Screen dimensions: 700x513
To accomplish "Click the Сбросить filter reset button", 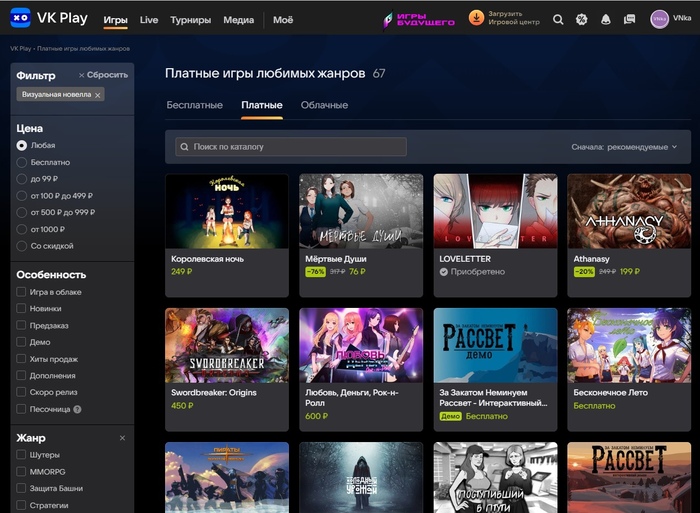I will (104, 75).
